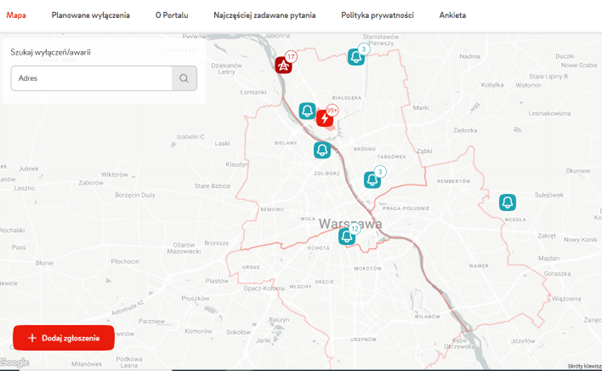Open Polityka prywatności page
The height and width of the screenshot is (371, 602).
[x=377, y=15]
